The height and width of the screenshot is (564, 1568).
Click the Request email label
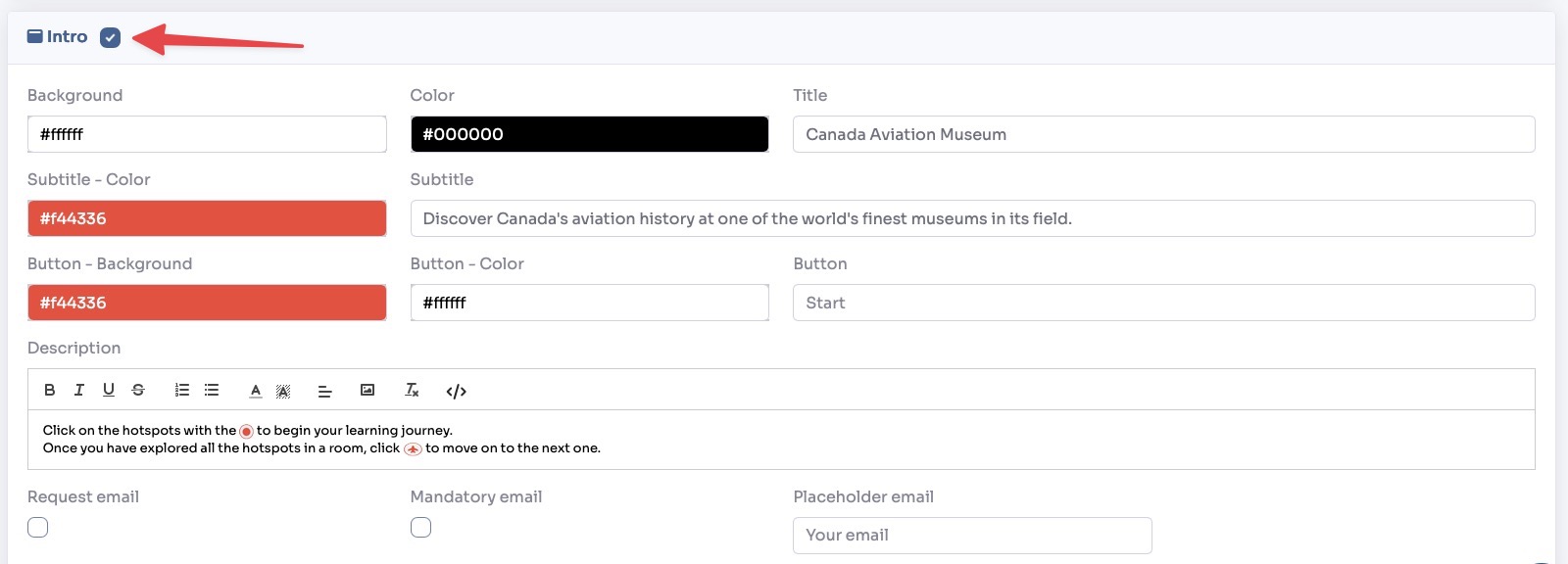point(83,496)
